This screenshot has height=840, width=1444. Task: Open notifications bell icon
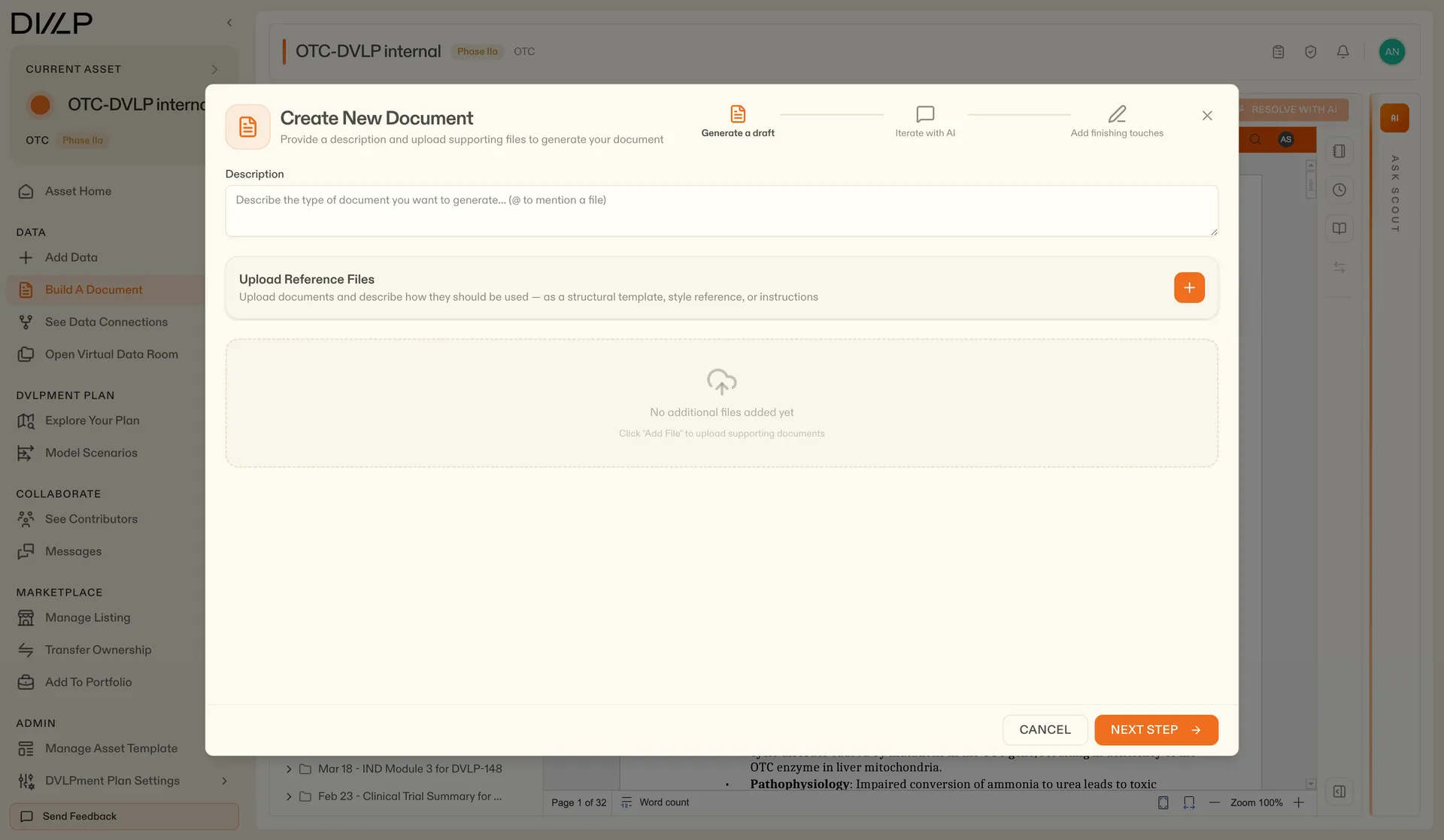tap(1342, 52)
